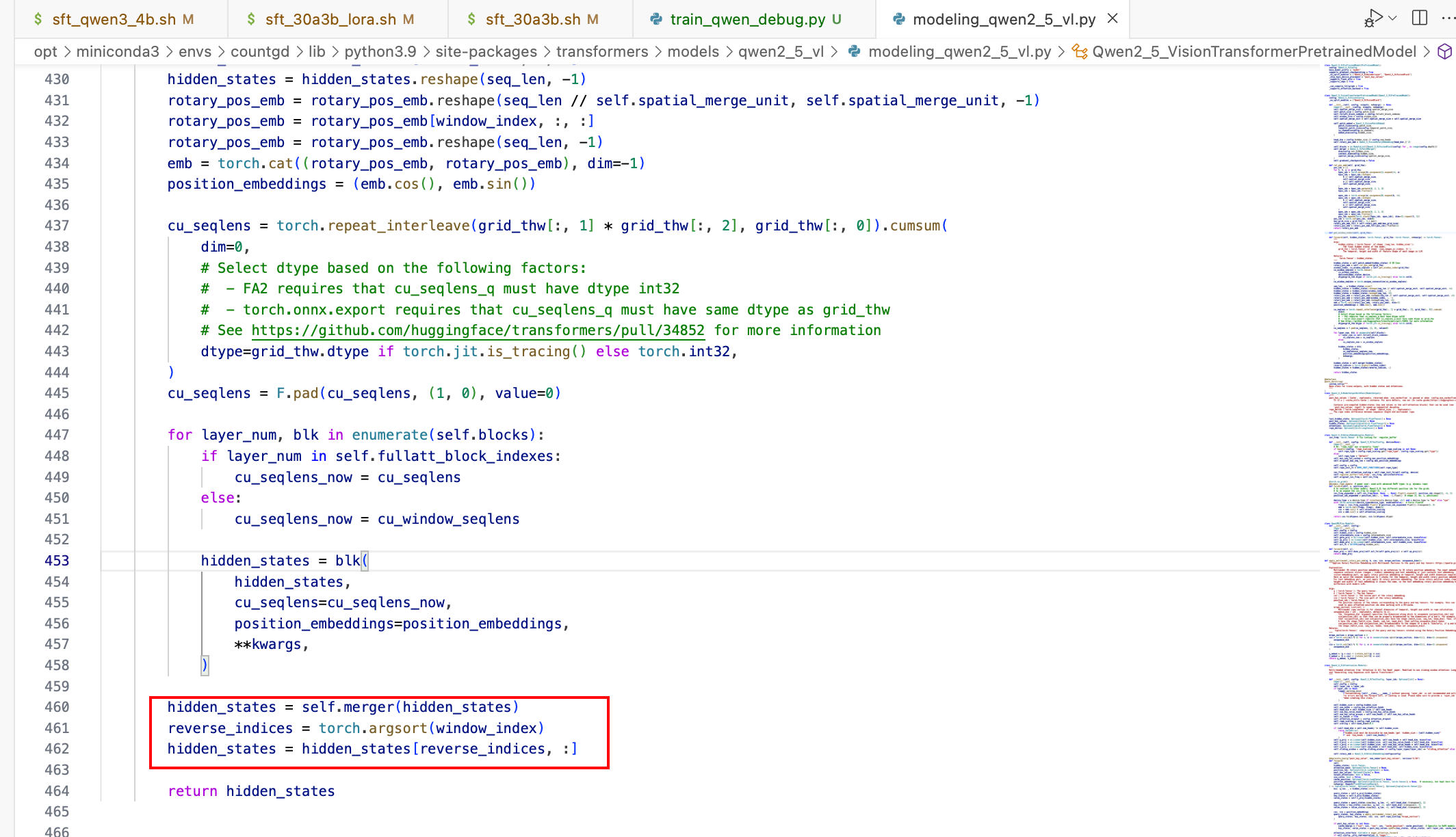Click the purple method cube breadcrumb icon

coord(1444,52)
